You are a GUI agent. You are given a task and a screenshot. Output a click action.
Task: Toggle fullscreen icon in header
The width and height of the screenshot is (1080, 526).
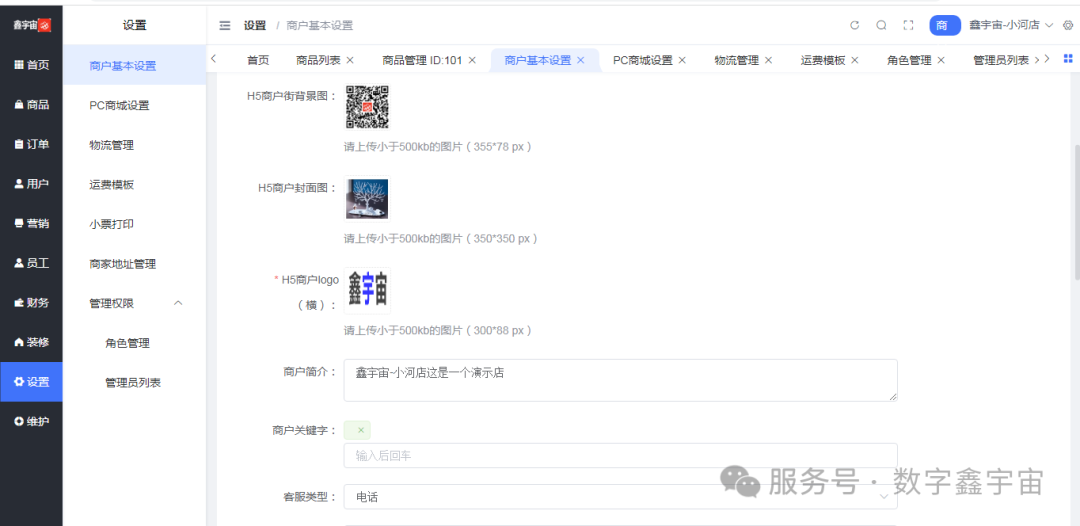click(x=908, y=25)
